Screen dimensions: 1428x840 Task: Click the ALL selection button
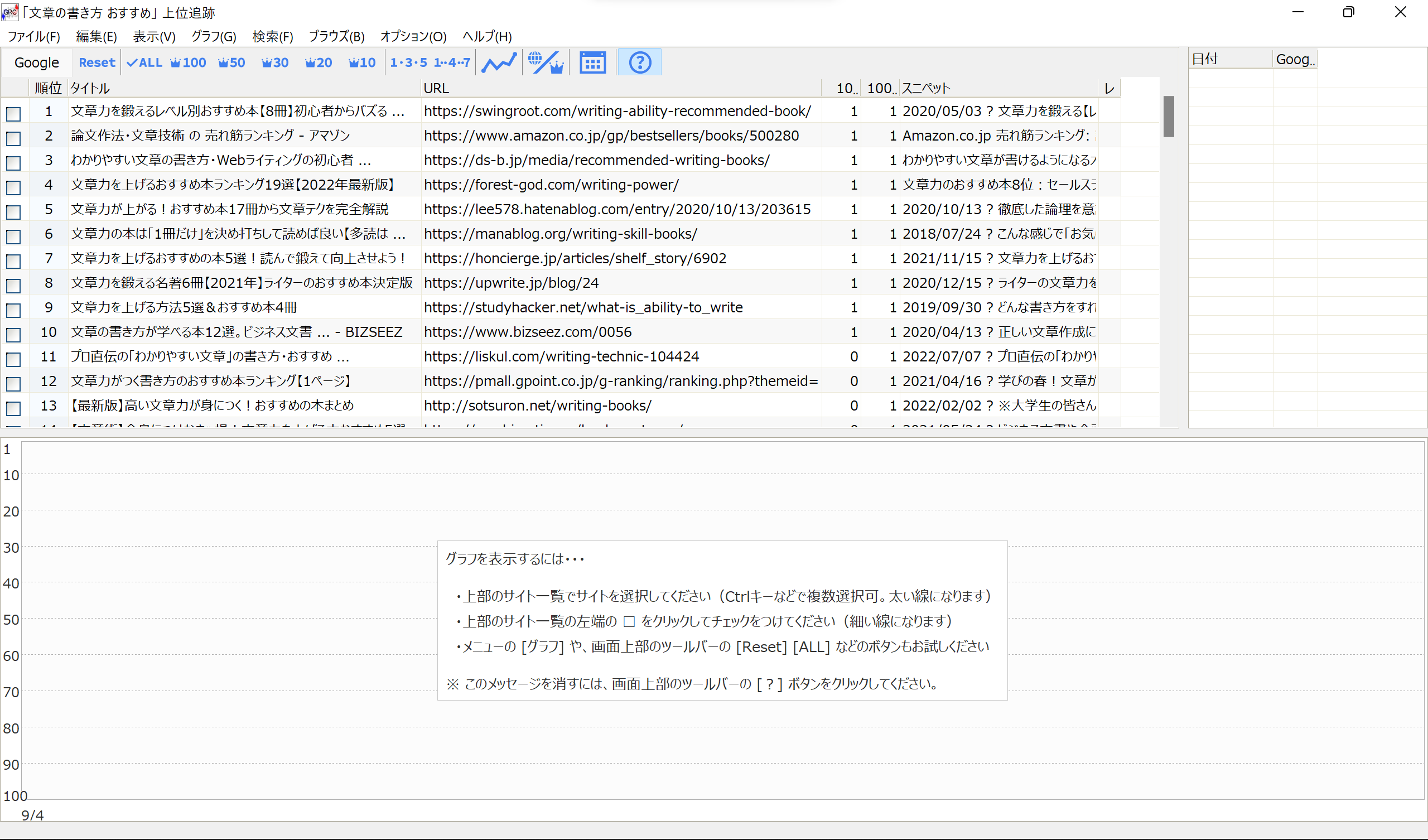[144, 62]
